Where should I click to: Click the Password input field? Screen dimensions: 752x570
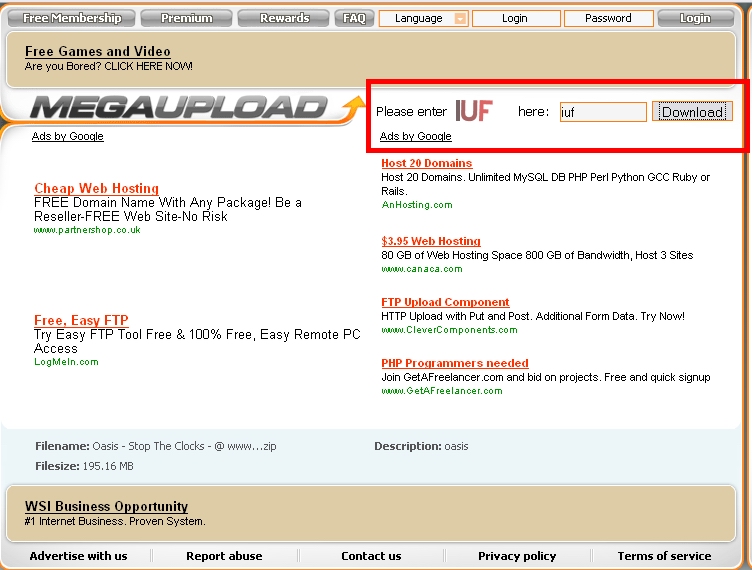click(609, 18)
